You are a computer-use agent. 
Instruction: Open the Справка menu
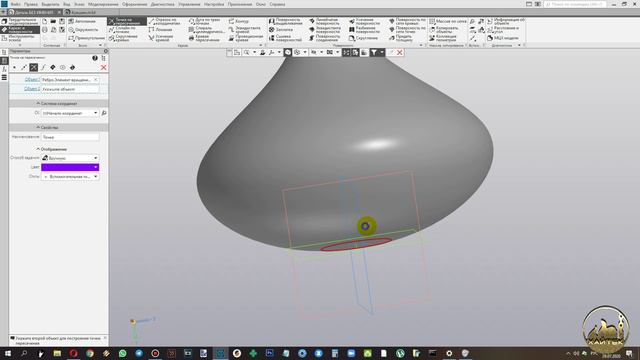click(277, 4)
